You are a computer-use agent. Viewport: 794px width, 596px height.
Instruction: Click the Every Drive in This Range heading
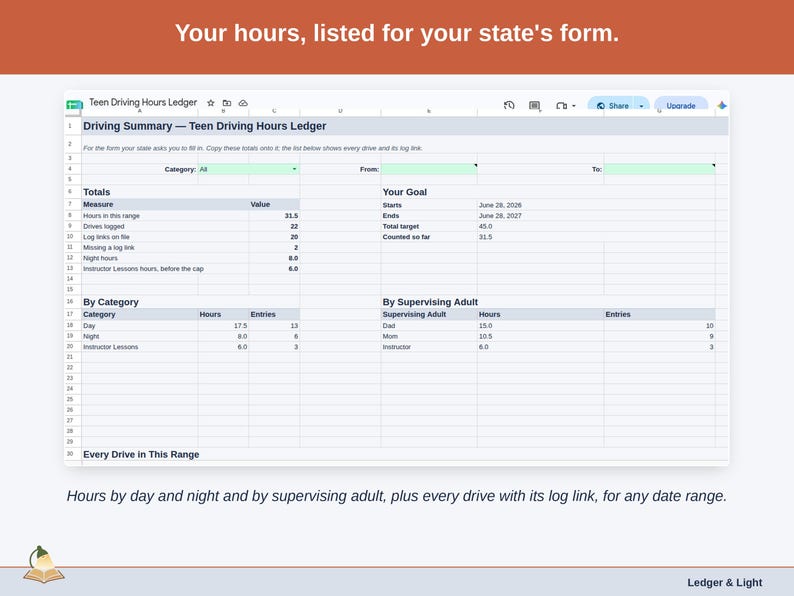click(141, 454)
